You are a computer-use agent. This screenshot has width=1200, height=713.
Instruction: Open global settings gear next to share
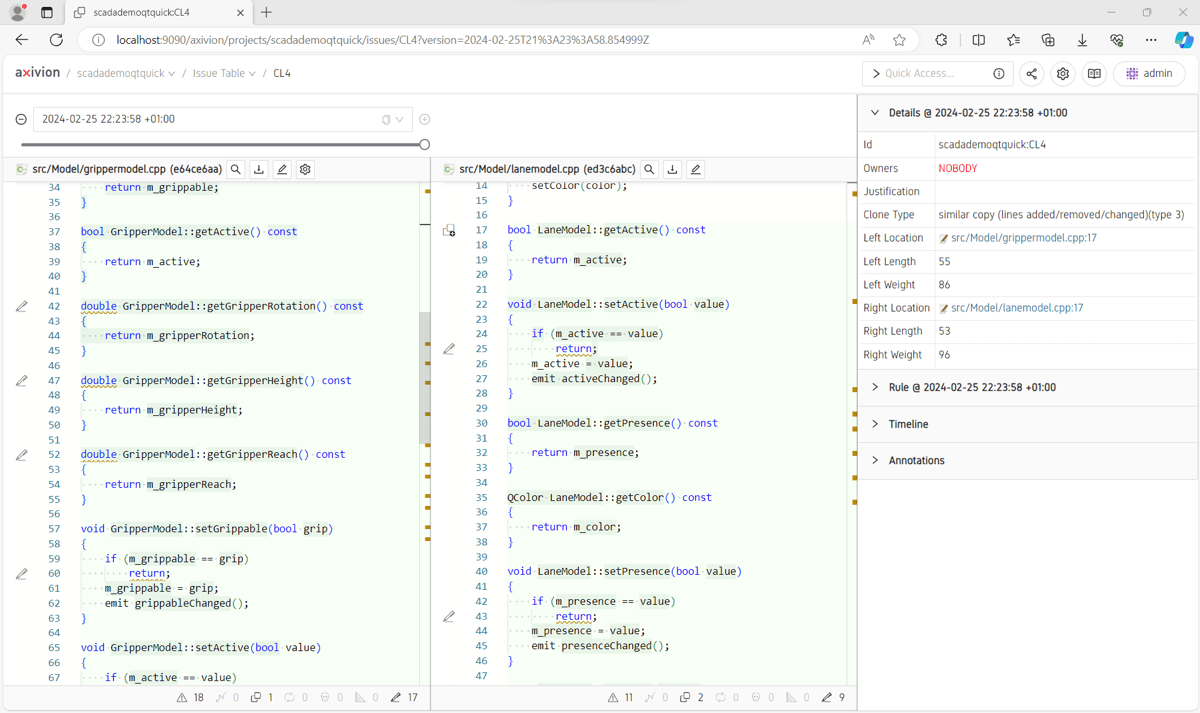coord(1063,74)
